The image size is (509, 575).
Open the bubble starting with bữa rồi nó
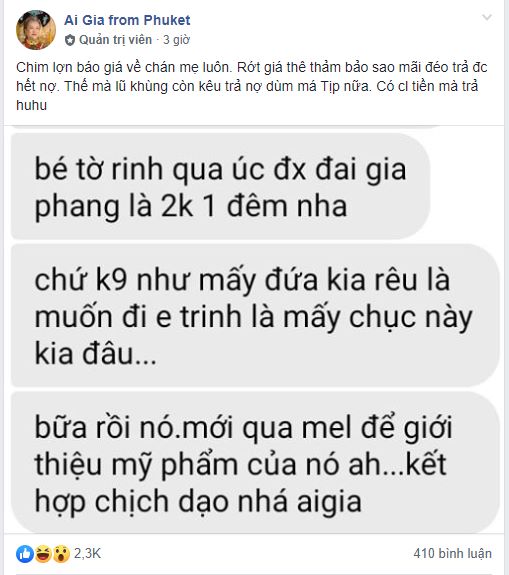tap(255, 463)
